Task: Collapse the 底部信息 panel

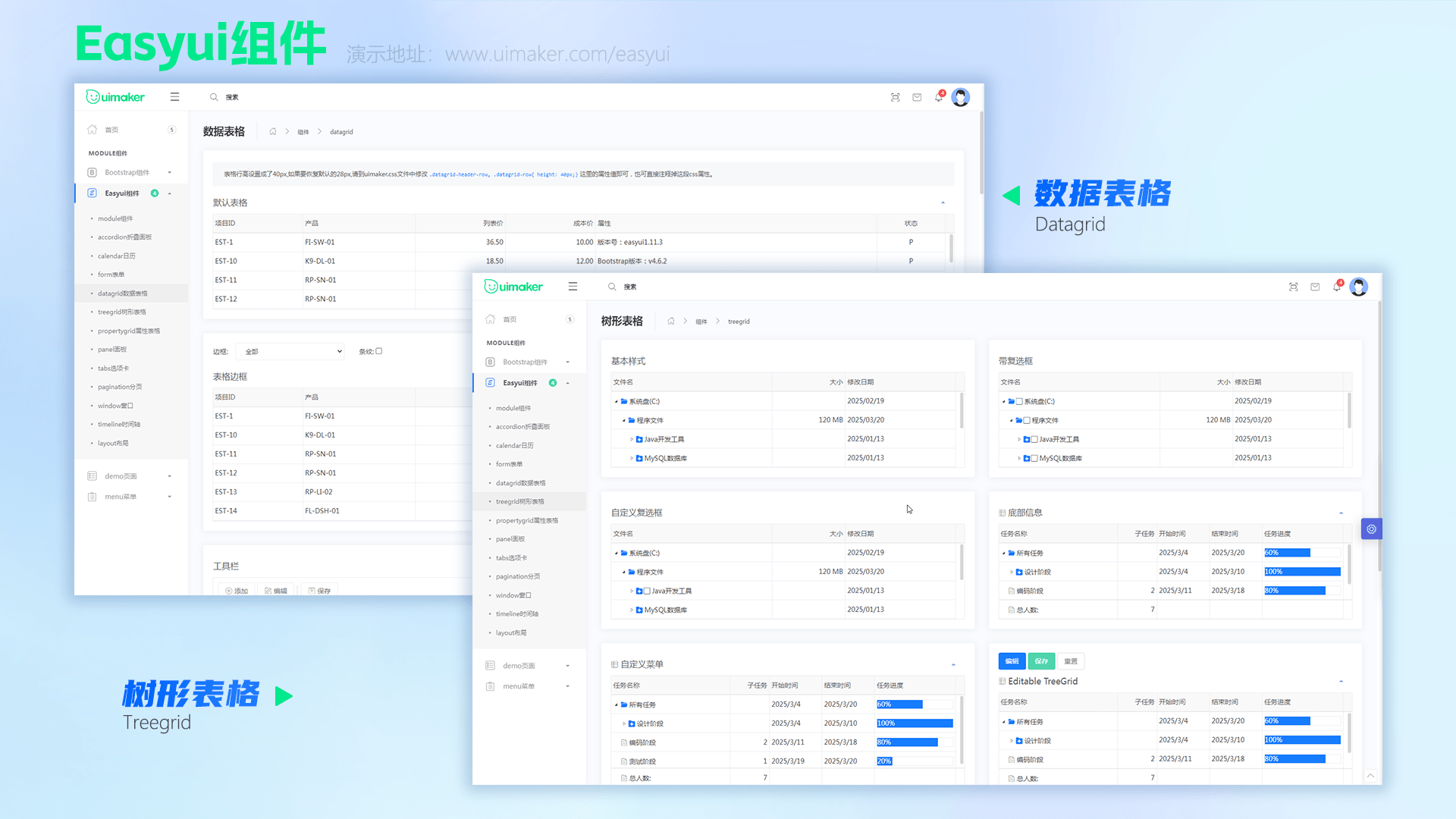Action: pyautogui.click(x=1341, y=513)
